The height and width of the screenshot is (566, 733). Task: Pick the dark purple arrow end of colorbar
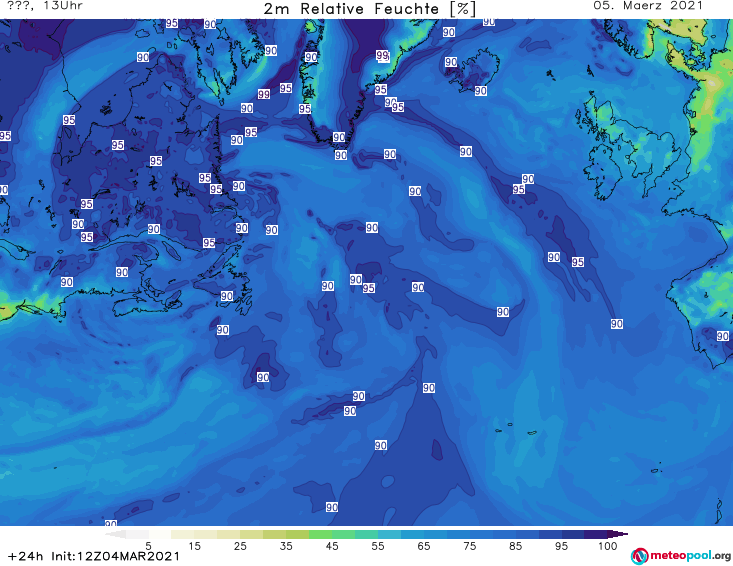point(618,534)
